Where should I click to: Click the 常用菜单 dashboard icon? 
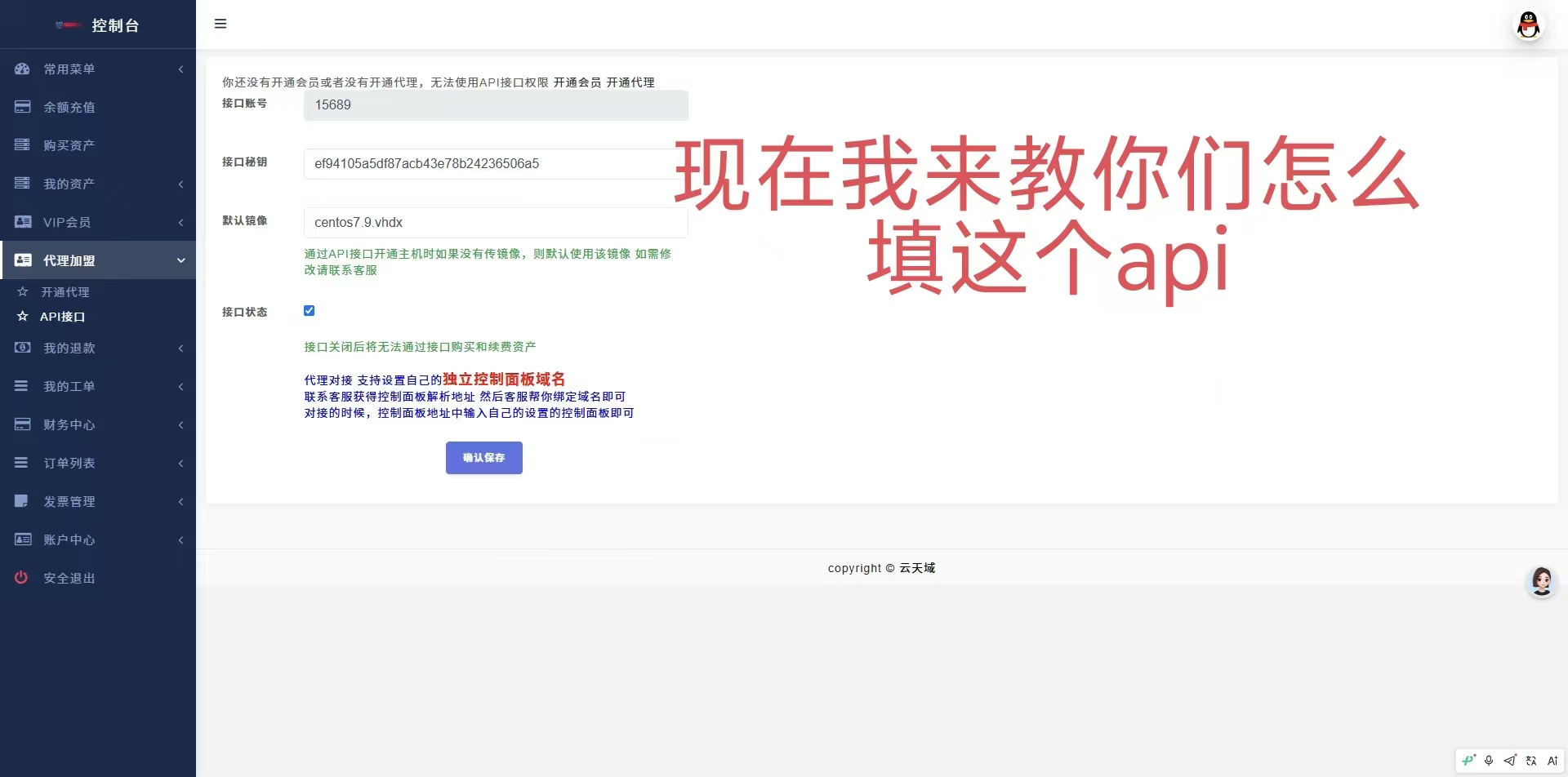pos(22,69)
